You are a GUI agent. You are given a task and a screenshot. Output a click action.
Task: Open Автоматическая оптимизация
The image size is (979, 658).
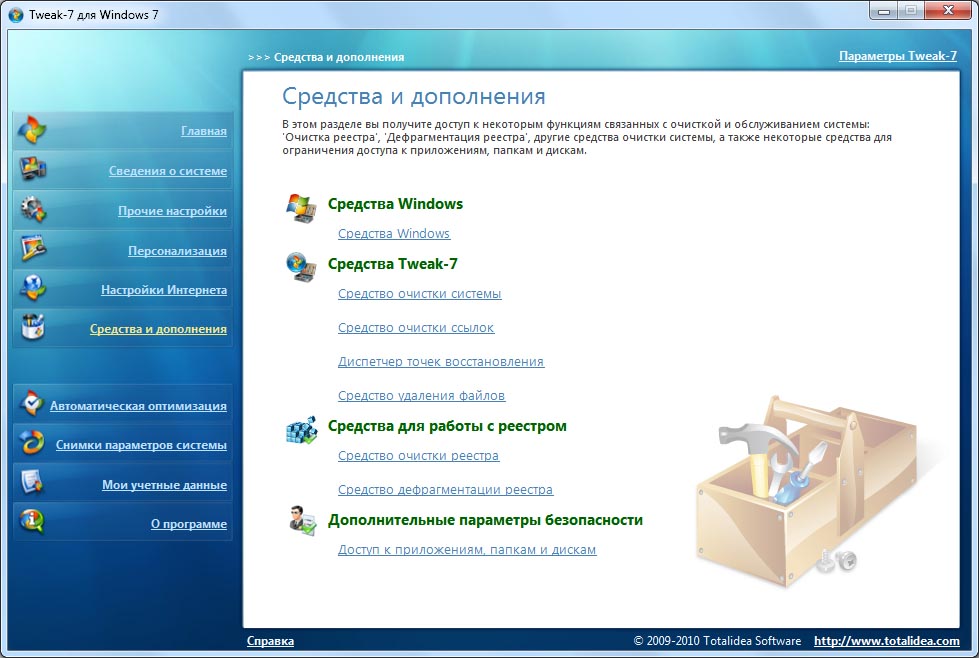pyautogui.click(x=139, y=406)
